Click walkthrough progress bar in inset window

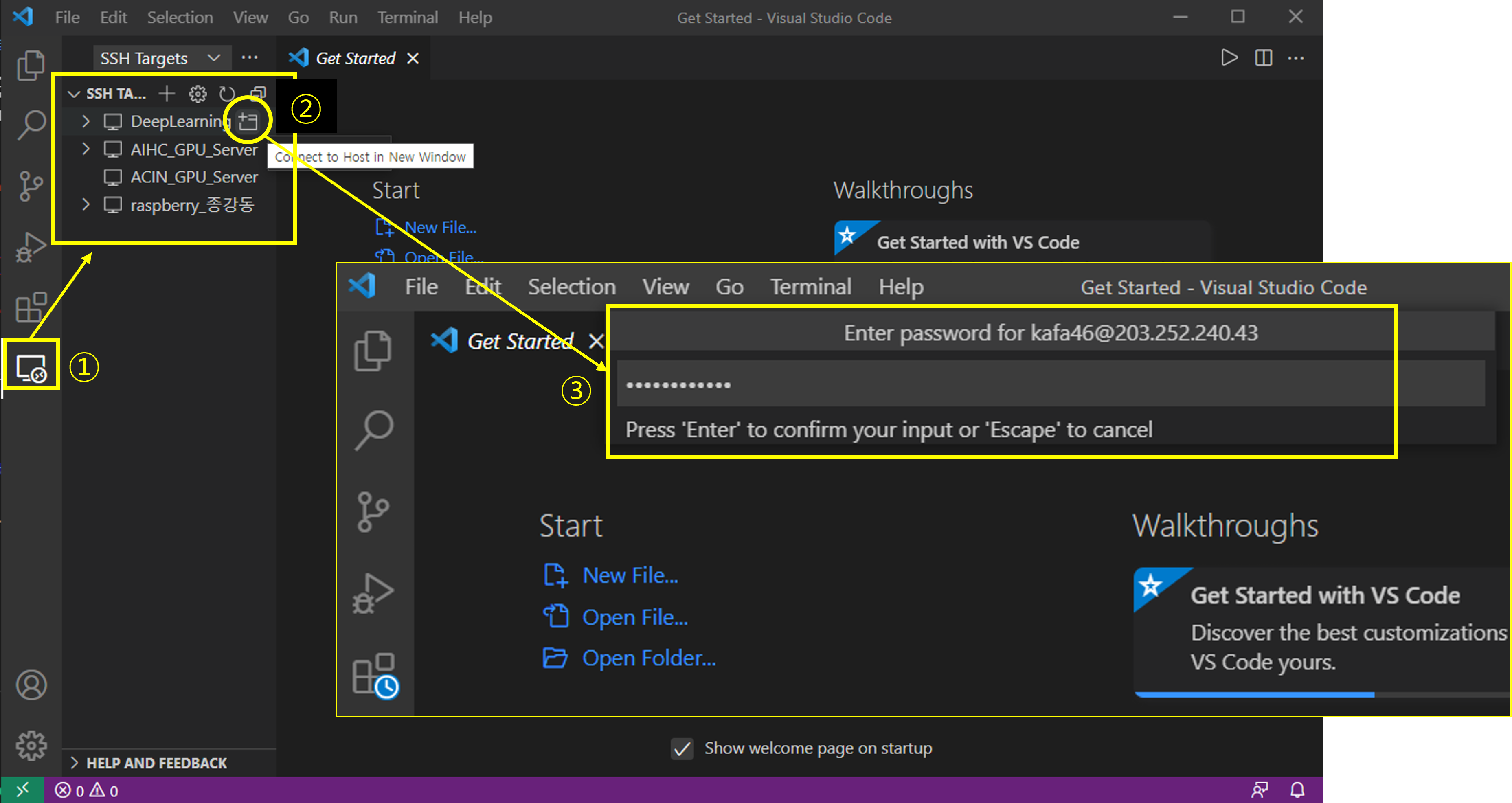(x=1322, y=694)
